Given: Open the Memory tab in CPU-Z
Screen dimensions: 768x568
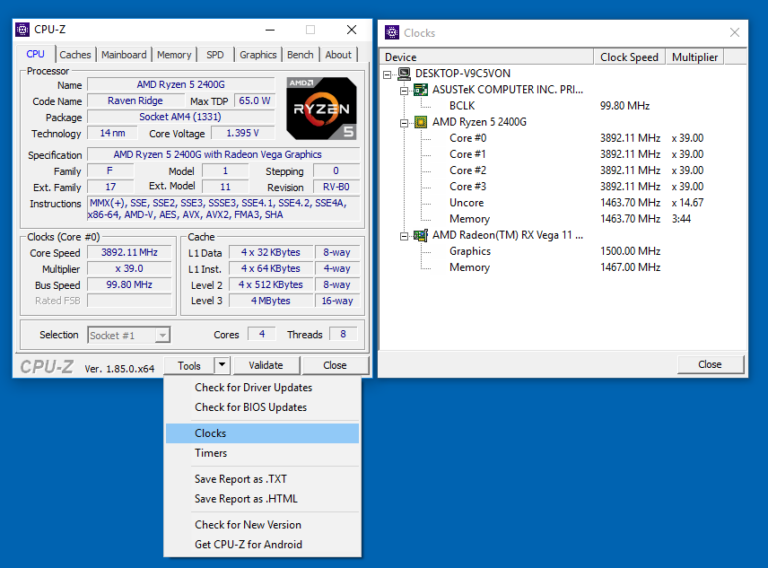Looking at the screenshot, I should 174,55.
